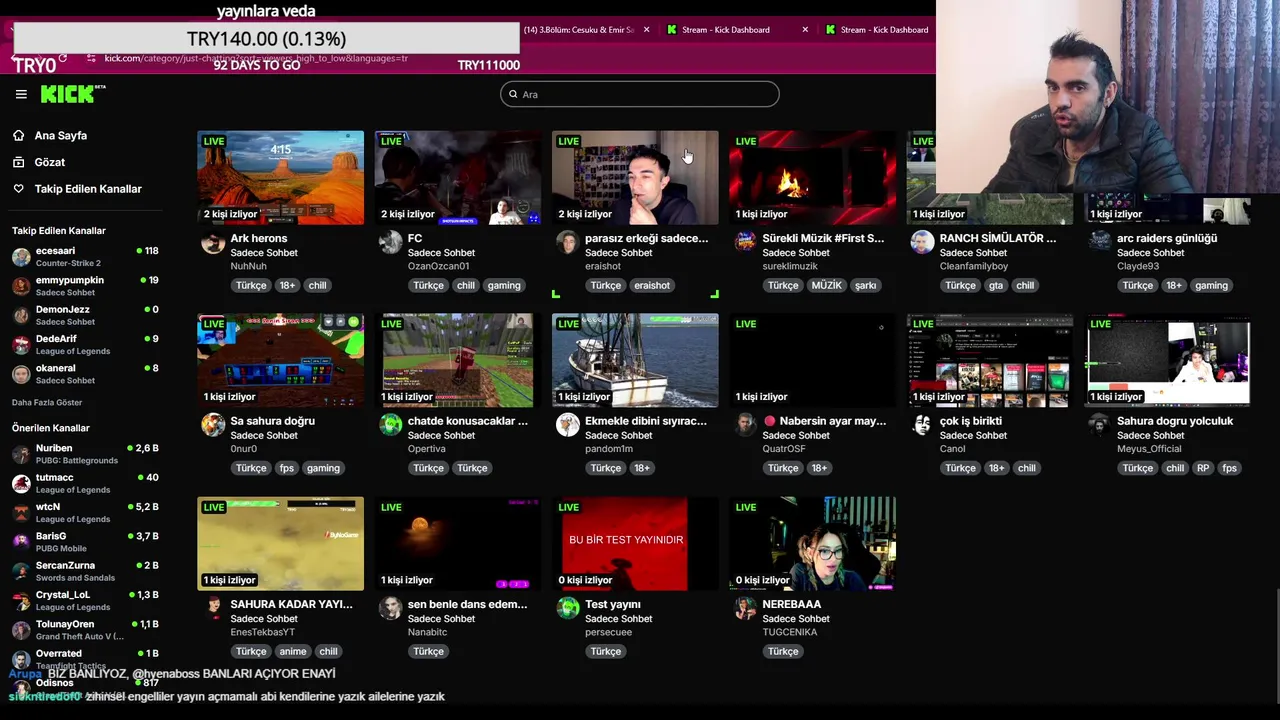Click anime tag under SAHURA KADAR YAYIN
Screen dimensions: 1280x720
click(293, 651)
